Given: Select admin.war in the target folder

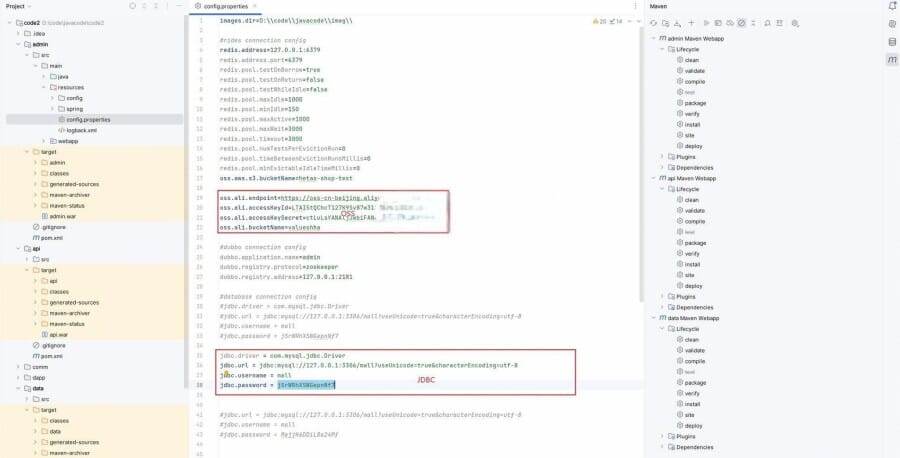Looking at the screenshot, I should click(x=62, y=216).
